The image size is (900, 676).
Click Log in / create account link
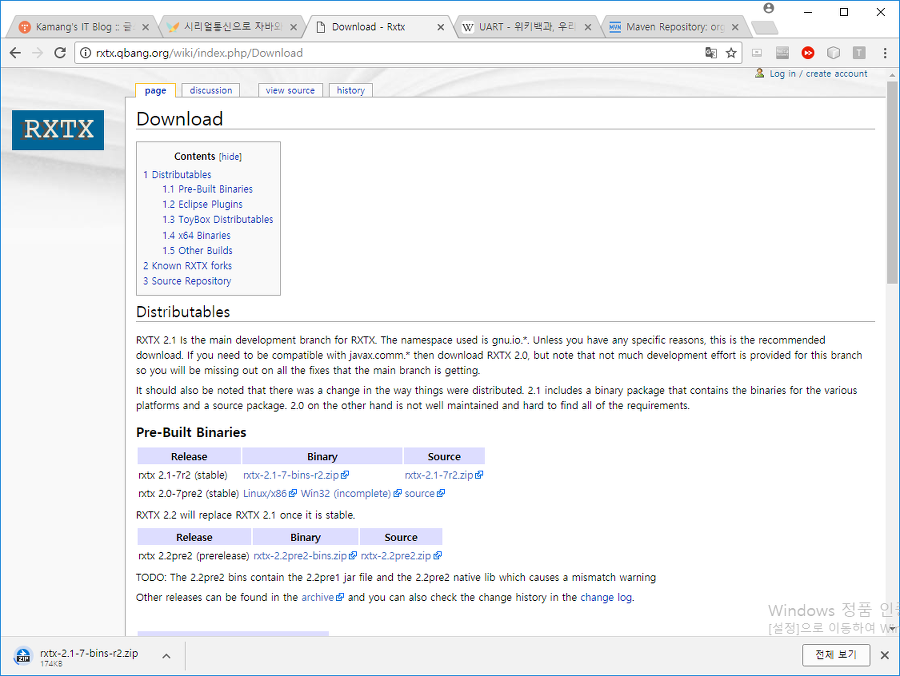click(818, 73)
